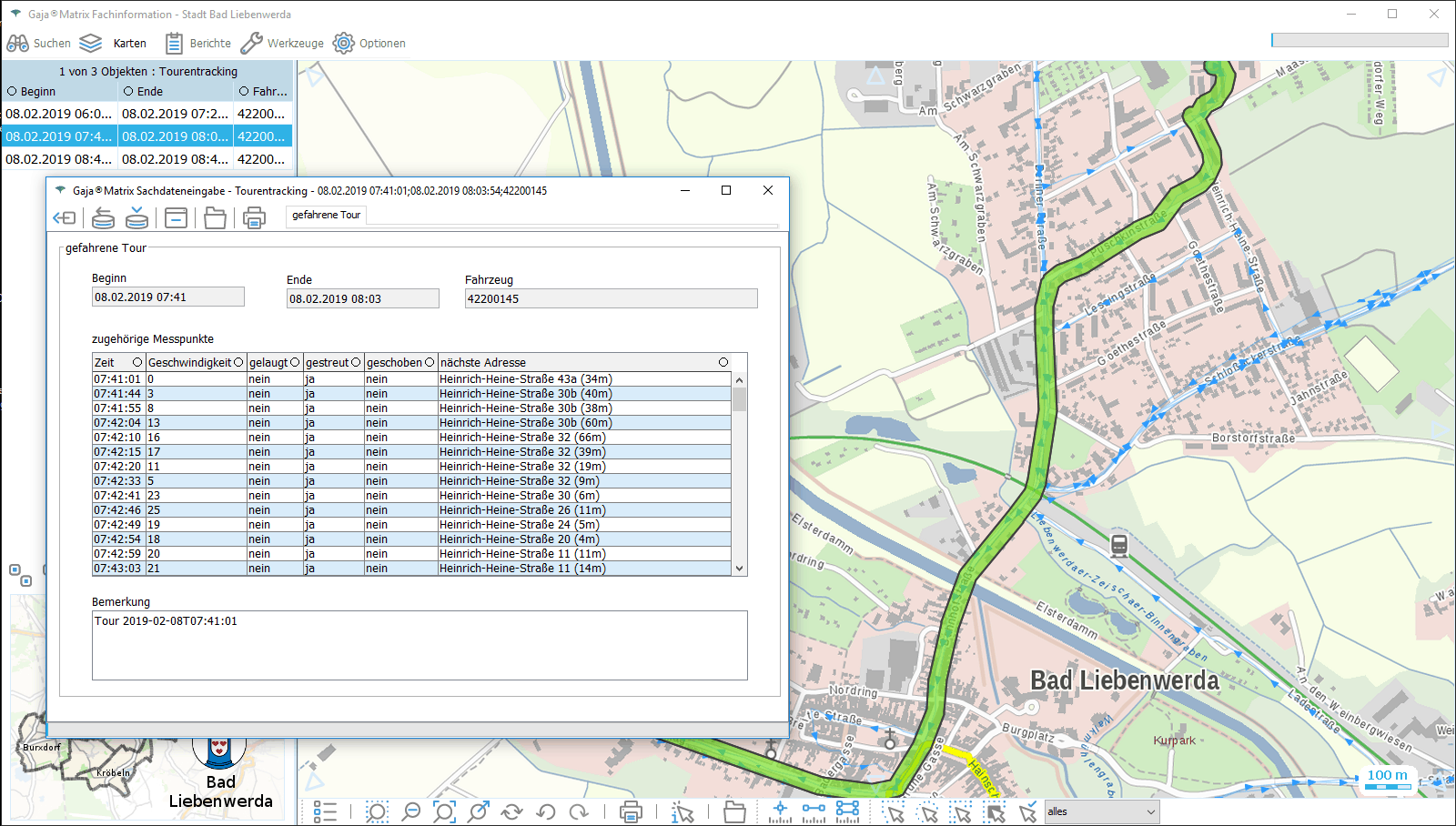Click the map toolbar printer icon
Screen dimensions: 1456x826
pyautogui.click(x=631, y=811)
